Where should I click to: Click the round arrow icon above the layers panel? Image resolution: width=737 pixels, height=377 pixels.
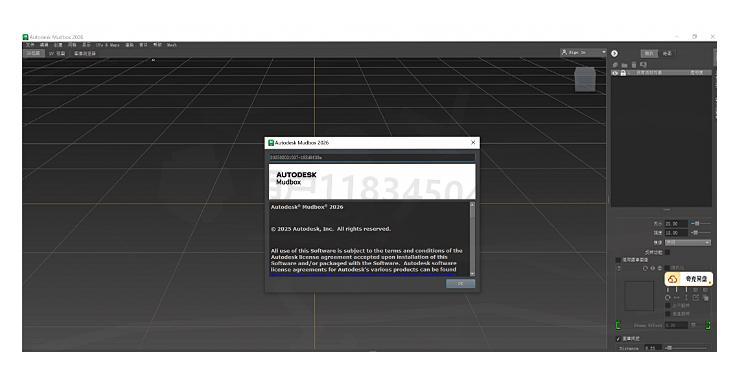[614, 54]
